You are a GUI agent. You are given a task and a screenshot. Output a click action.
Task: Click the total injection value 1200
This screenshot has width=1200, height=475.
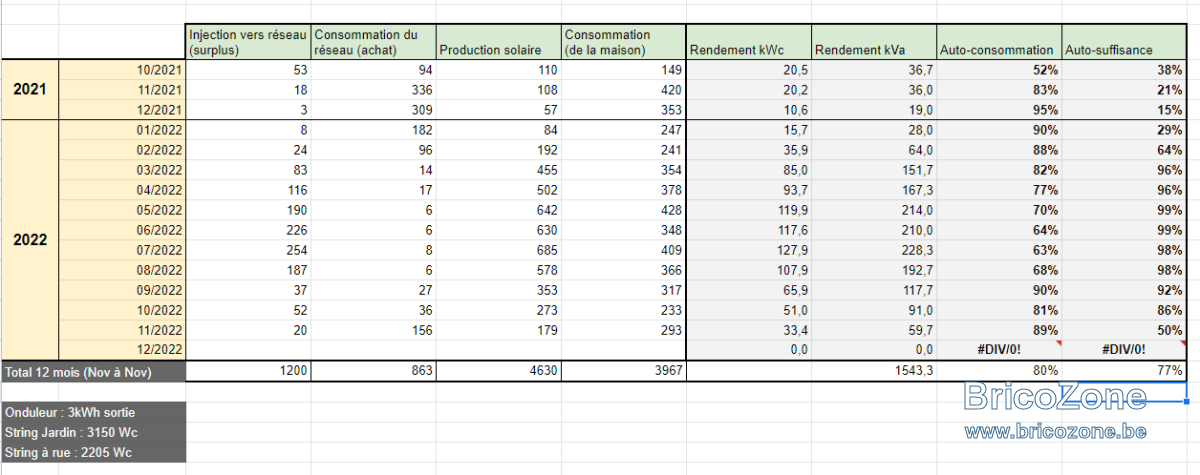click(248, 371)
